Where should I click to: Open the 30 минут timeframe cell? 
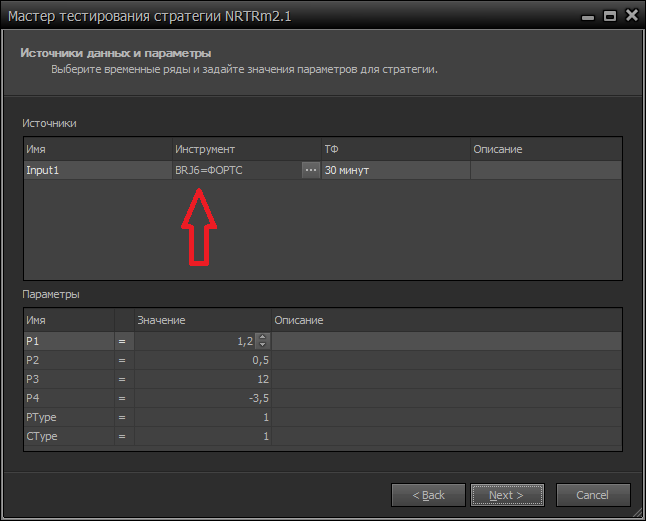395,171
